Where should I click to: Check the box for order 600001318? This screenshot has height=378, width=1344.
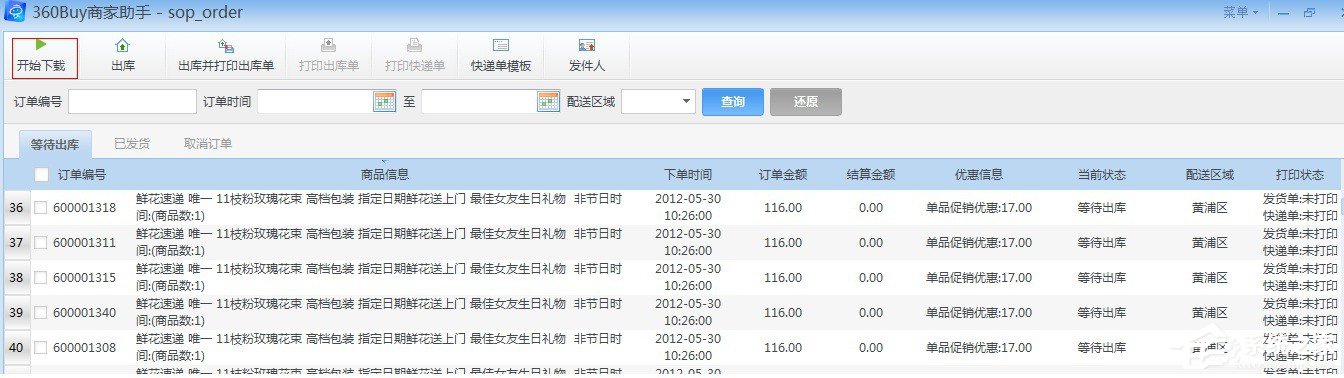point(40,208)
